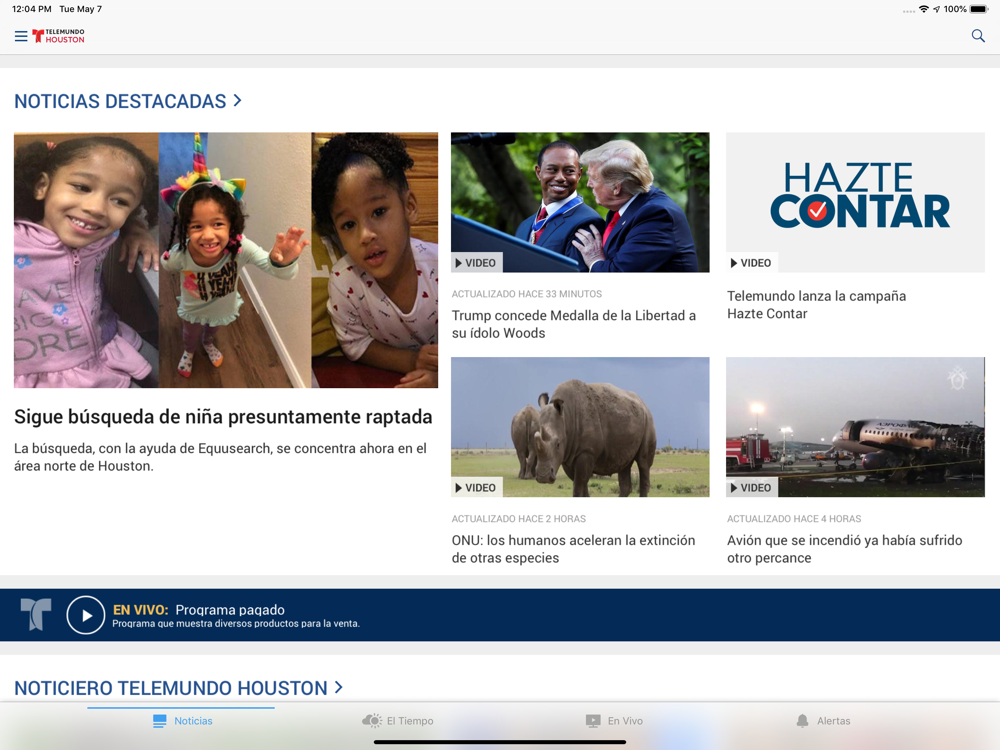Viewport: 1000px width, 750px height.
Task: Expand Noticiero Telemundo Houston chevron
Action: click(x=339, y=687)
